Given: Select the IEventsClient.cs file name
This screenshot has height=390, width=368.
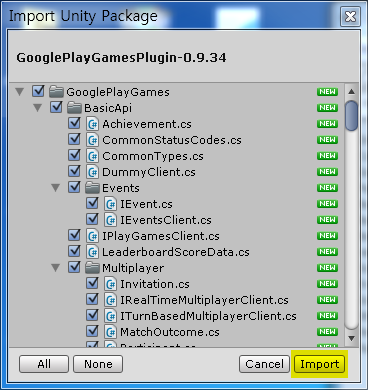Looking at the screenshot, I should 166,220.
